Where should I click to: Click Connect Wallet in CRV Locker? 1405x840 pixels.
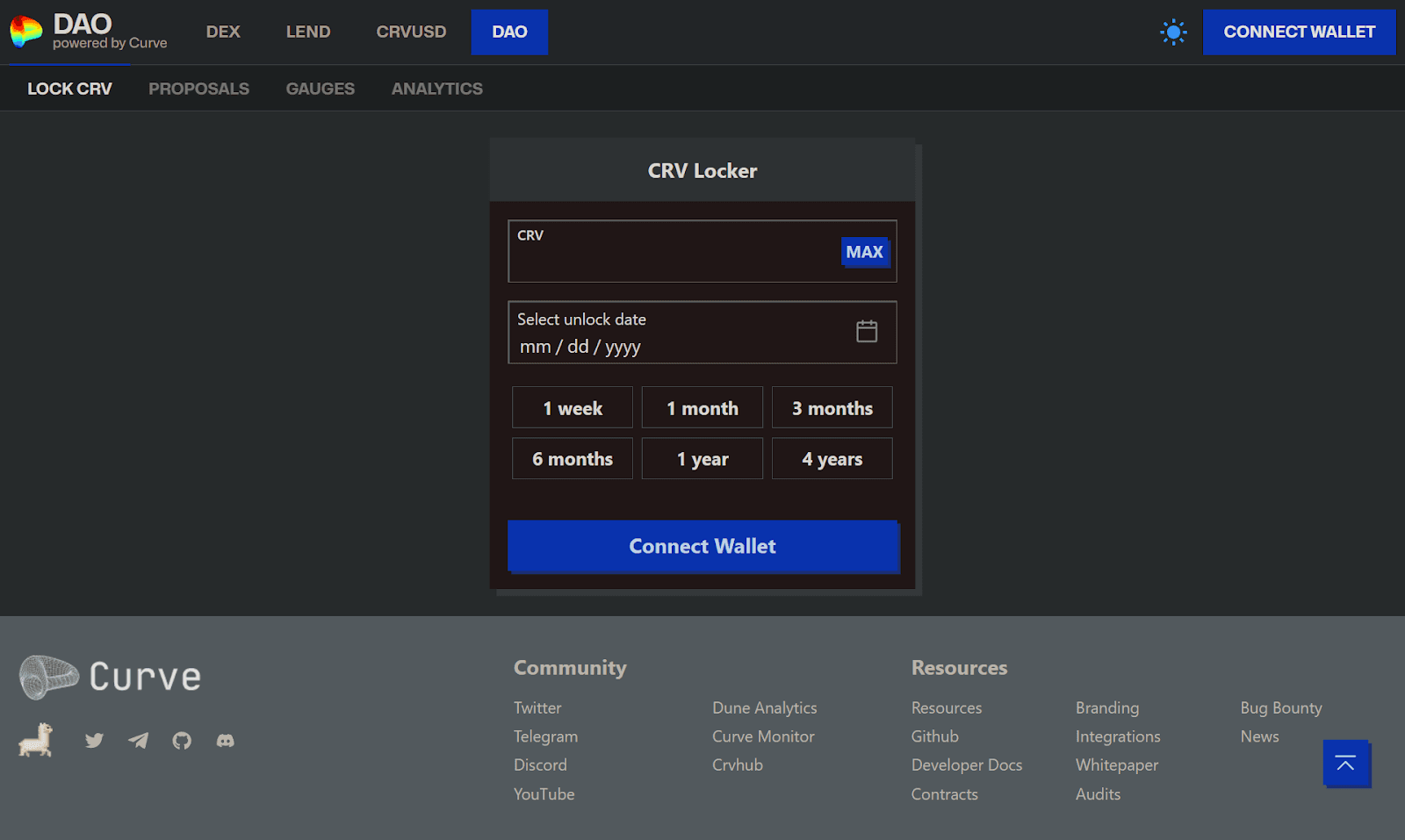click(x=703, y=546)
